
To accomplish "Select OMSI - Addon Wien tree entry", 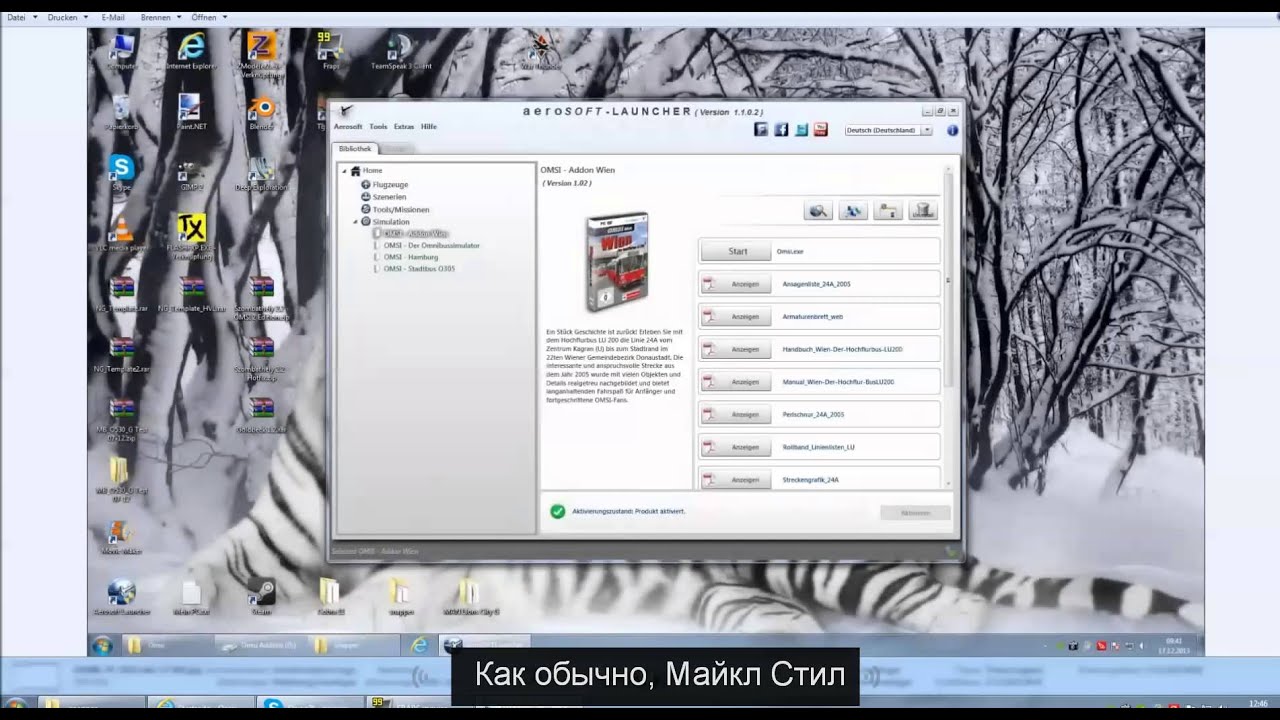I will point(415,233).
